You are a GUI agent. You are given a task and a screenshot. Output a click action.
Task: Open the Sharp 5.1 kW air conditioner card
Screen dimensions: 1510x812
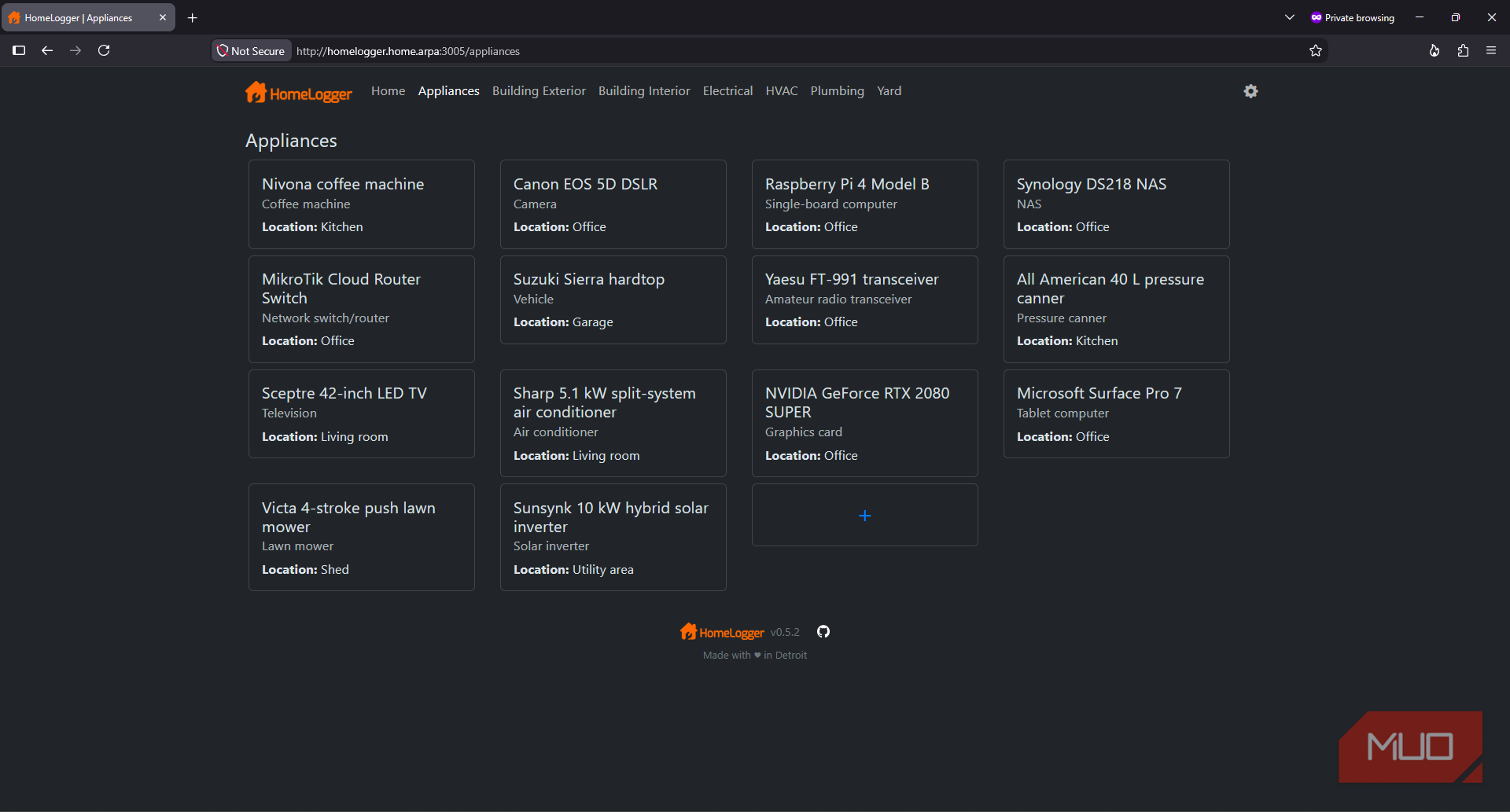click(x=613, y=424)
